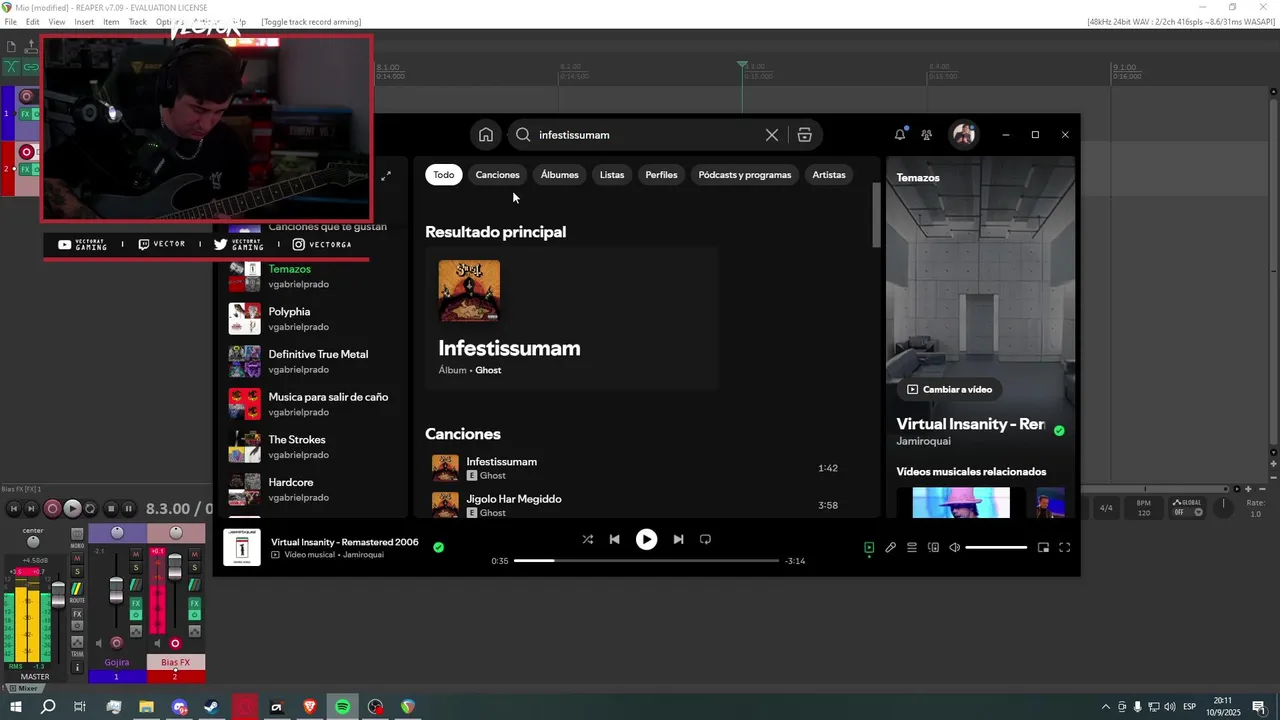This screenshot has height=720, width=1280.
Task: Open the Spotify queue icon
Action: tap(912, 547)
